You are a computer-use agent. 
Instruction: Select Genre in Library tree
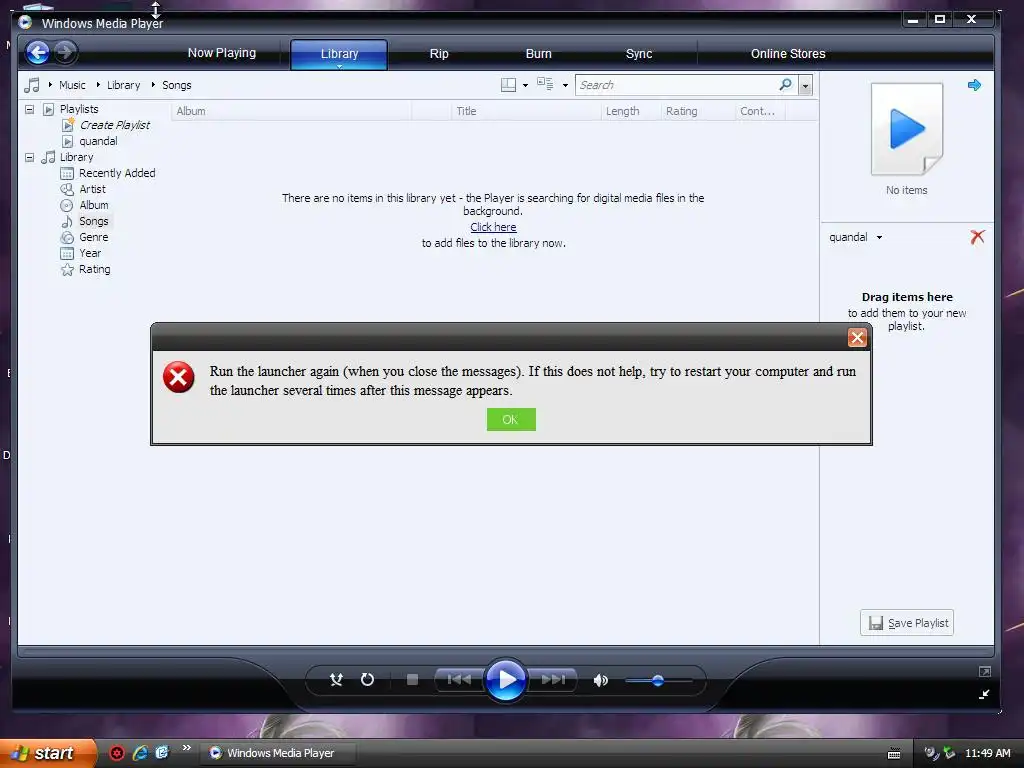point(93,237)
